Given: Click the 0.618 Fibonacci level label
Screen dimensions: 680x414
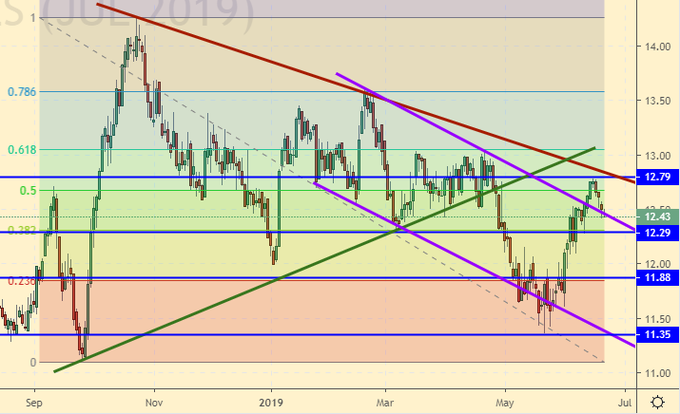Looking at the screenshot, I should tap(22, 149).
